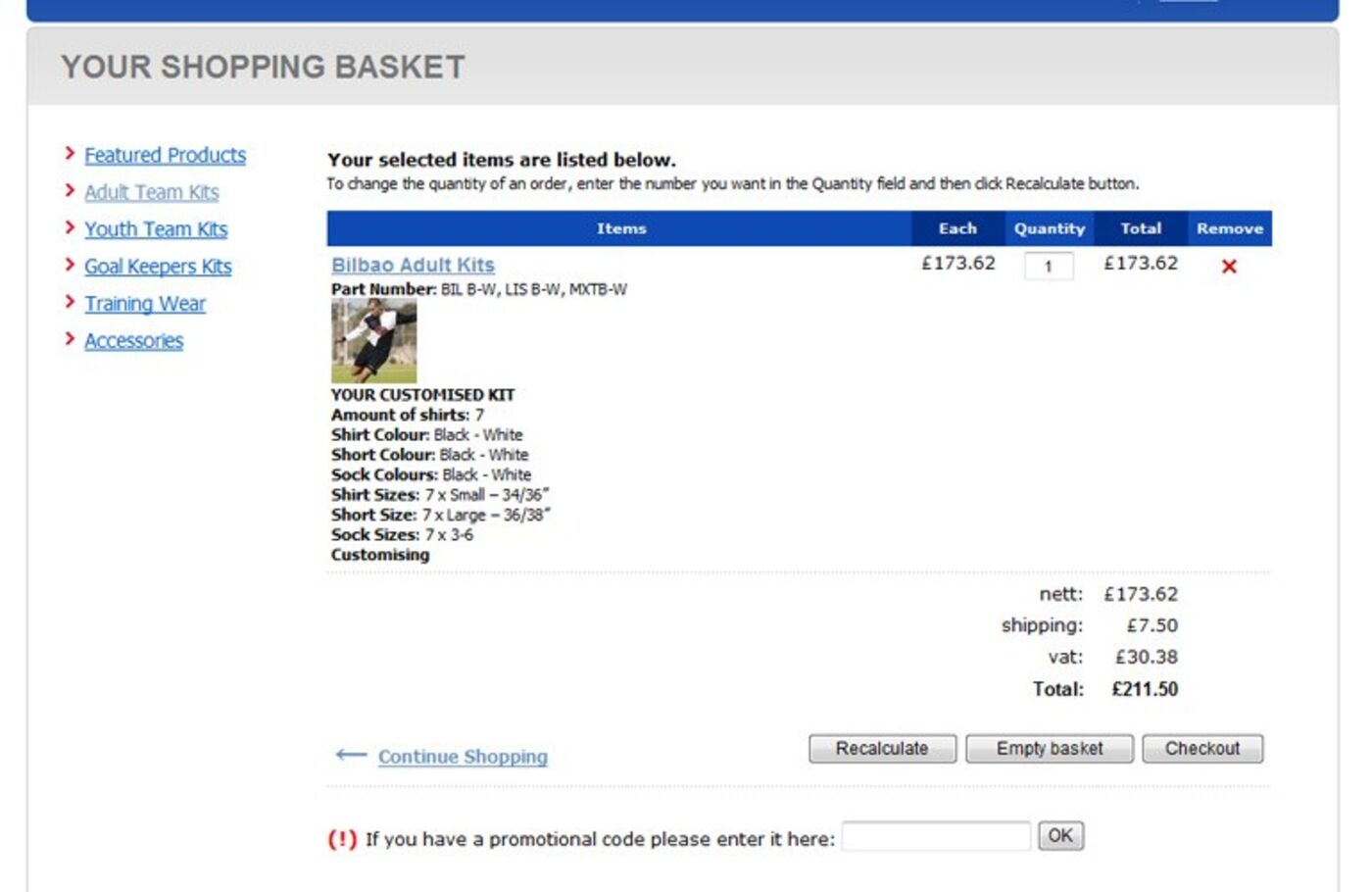Click the Continue Shopping link
Screen dimensions: 1372x892
coord(463,757)
